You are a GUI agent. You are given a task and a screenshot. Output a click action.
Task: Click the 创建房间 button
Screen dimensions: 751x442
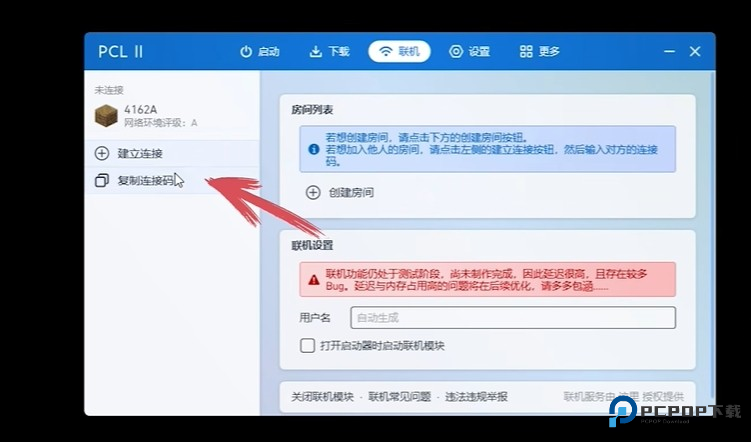[x=340, y=193]
